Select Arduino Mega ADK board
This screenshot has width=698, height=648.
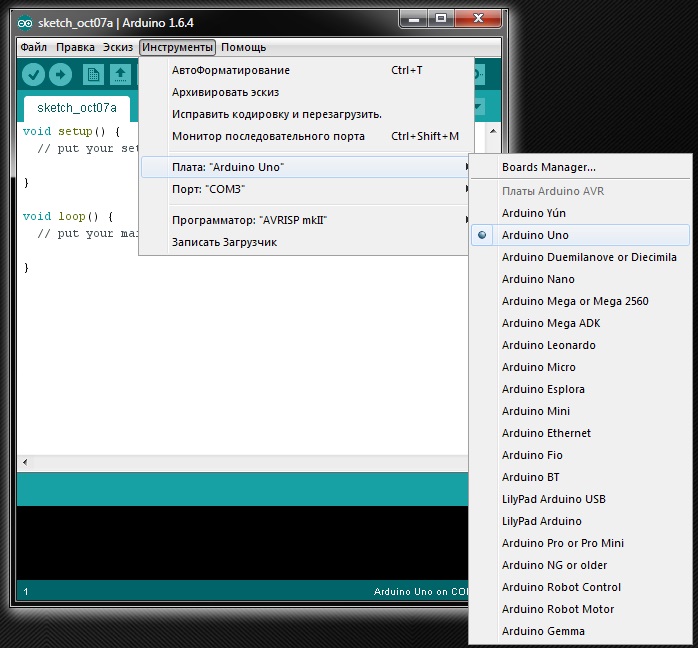tap(580, 323)
